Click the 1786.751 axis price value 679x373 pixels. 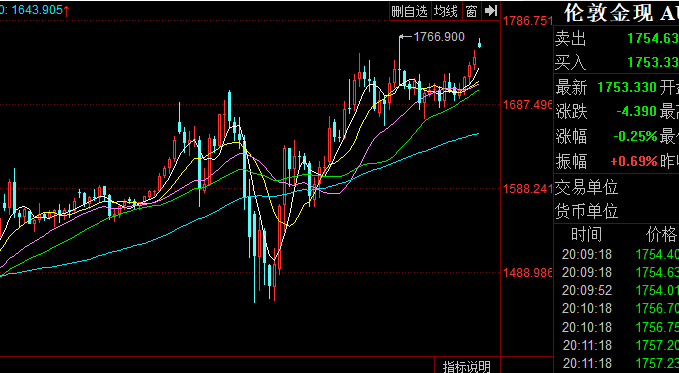pyautogui.click(x=528, y=21)
